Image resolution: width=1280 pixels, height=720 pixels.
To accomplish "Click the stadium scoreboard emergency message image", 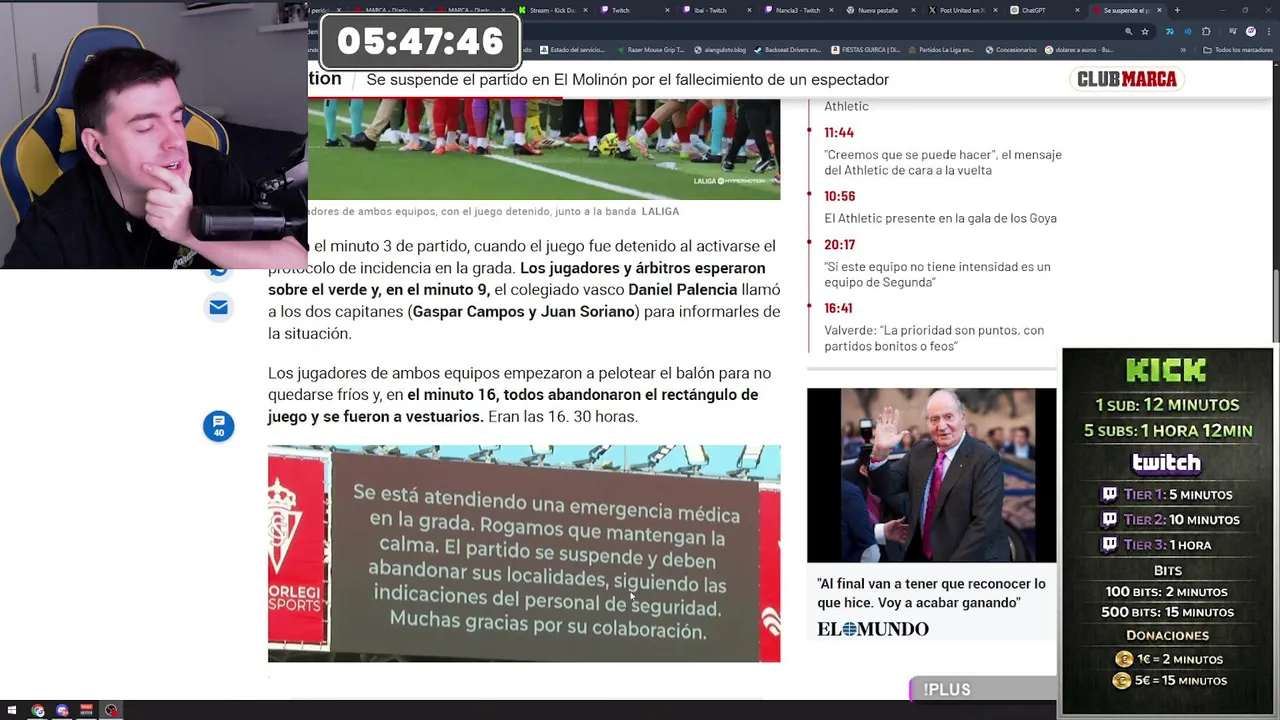I will [x=524, y=554].
